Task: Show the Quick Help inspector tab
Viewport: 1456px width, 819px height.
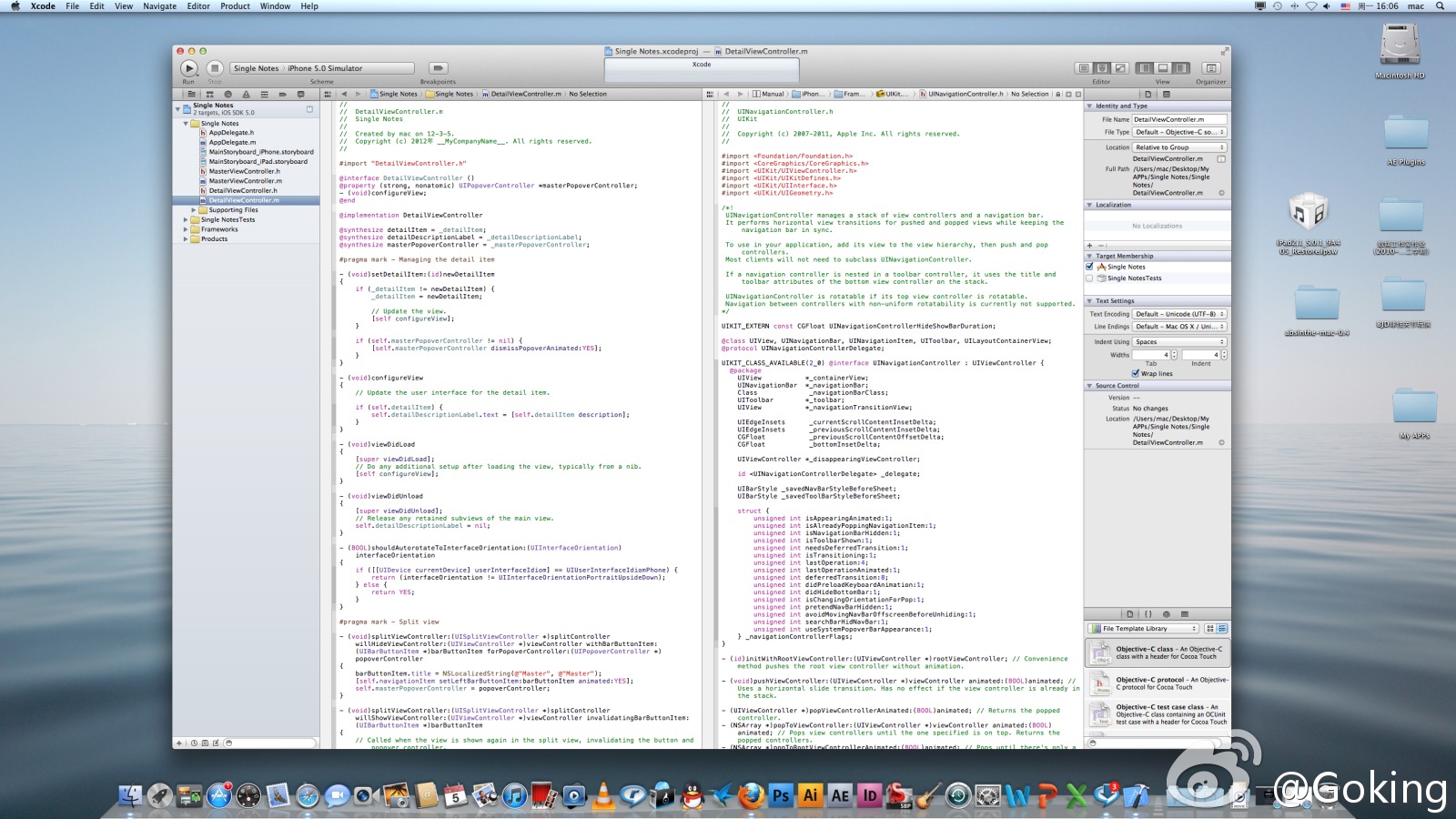Action: (x=1167, y=94)
